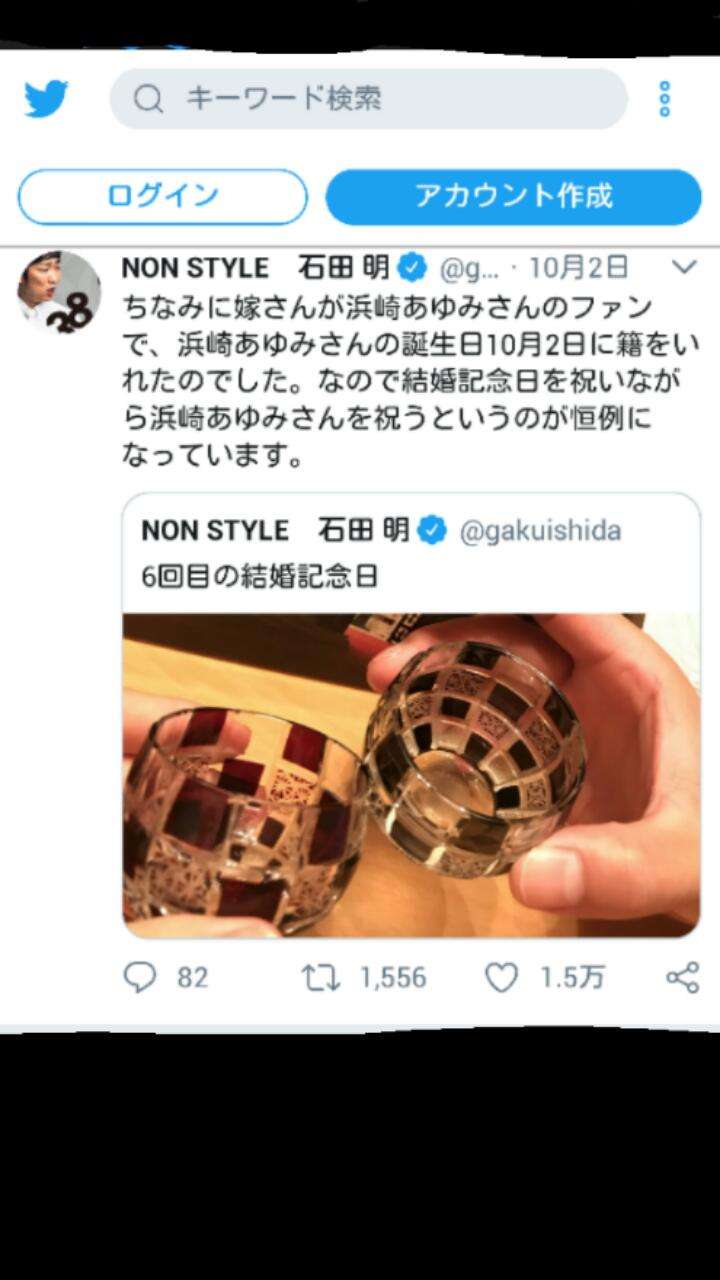
Task: Open the main tweet text body
Action: coord(410,383)
